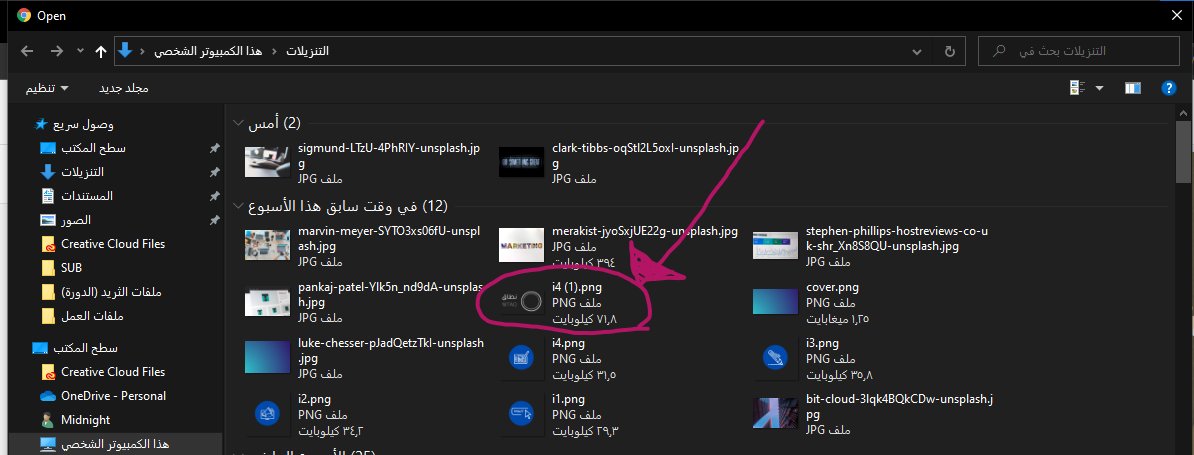
Task: Create a new folder with مجلد جديد
Action: [x=123, y=88]
